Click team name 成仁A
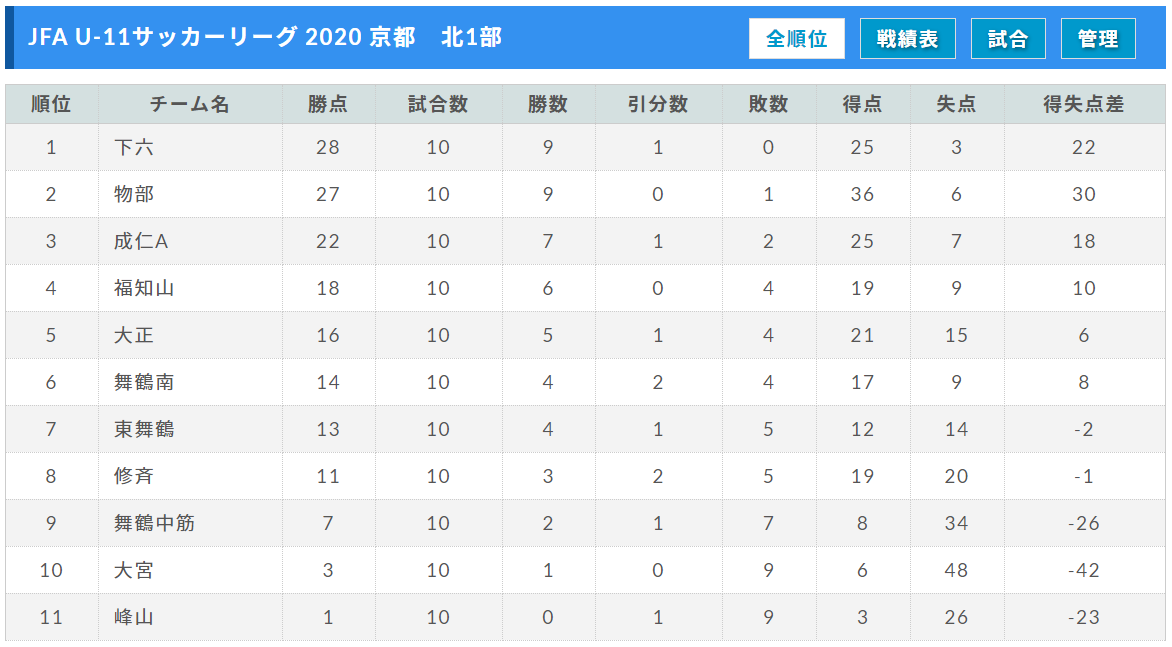The height and width of the screenshot is (647, 1172). 141,241
